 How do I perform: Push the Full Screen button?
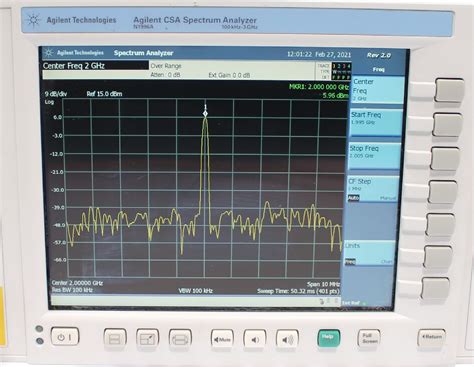point(369,338)
